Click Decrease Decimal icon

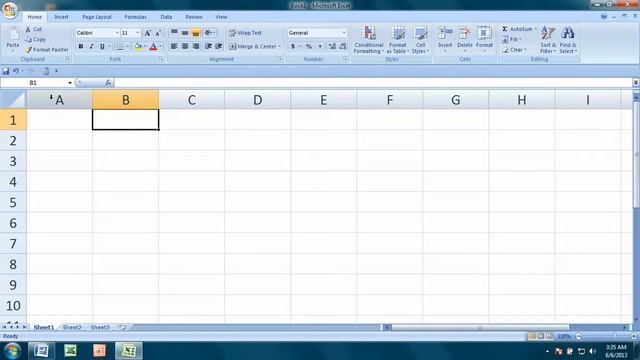342,47
